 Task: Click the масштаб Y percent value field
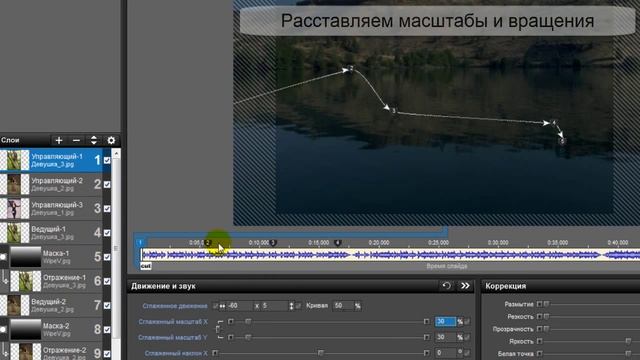(x=445, y=338)
